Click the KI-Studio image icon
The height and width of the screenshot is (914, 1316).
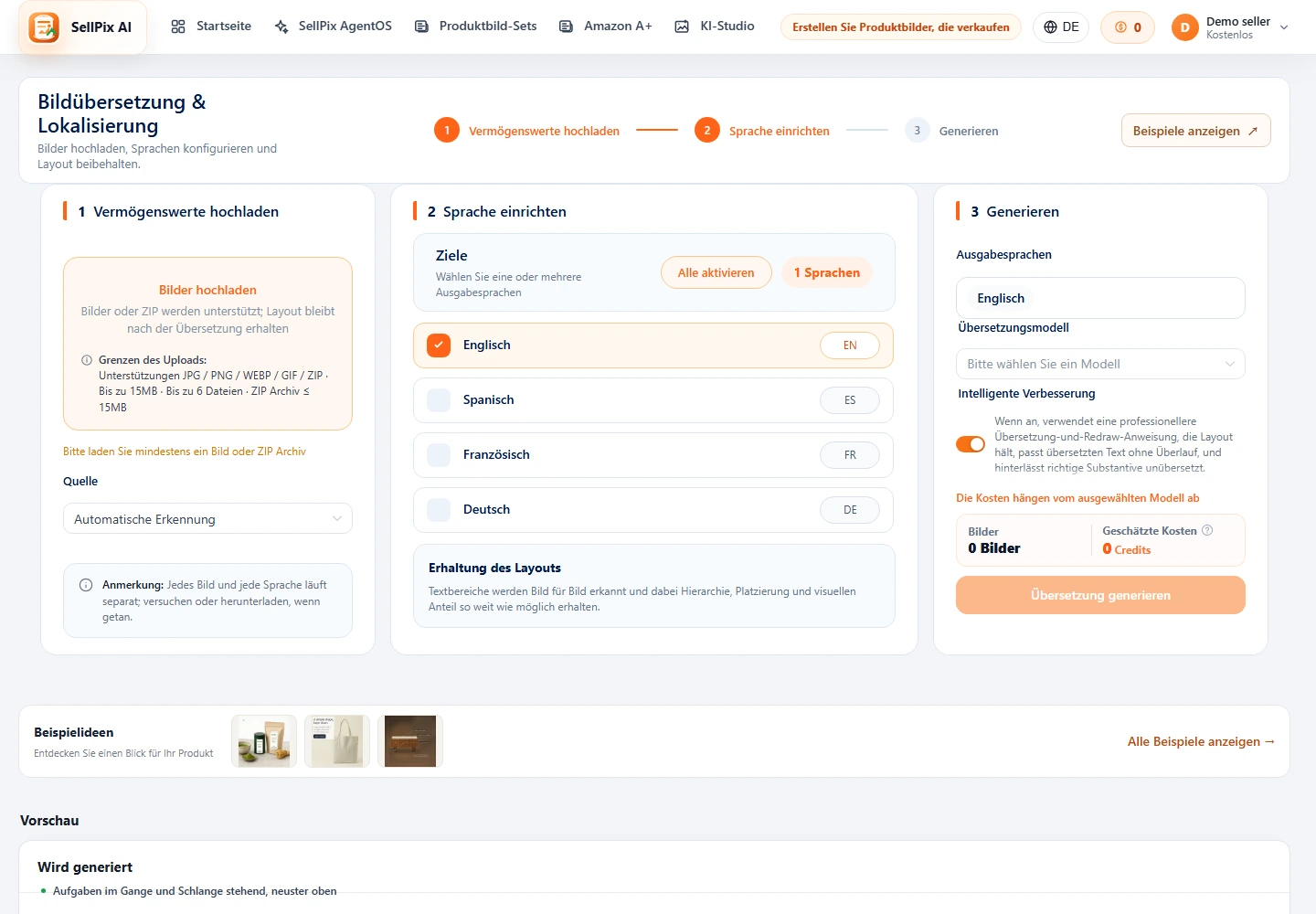(682, 27)
